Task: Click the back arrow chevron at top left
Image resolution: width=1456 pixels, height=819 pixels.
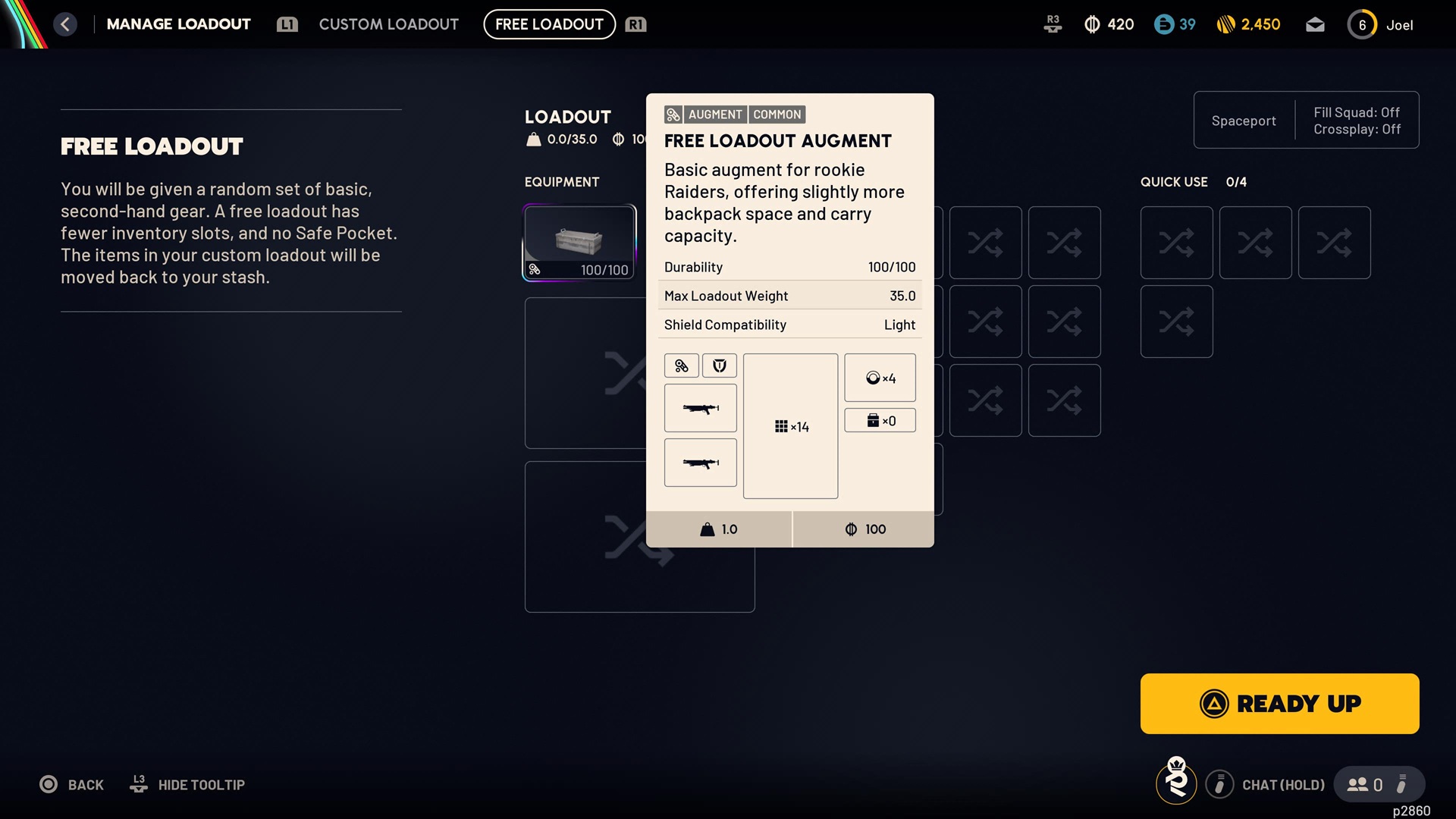Action: 65,24
